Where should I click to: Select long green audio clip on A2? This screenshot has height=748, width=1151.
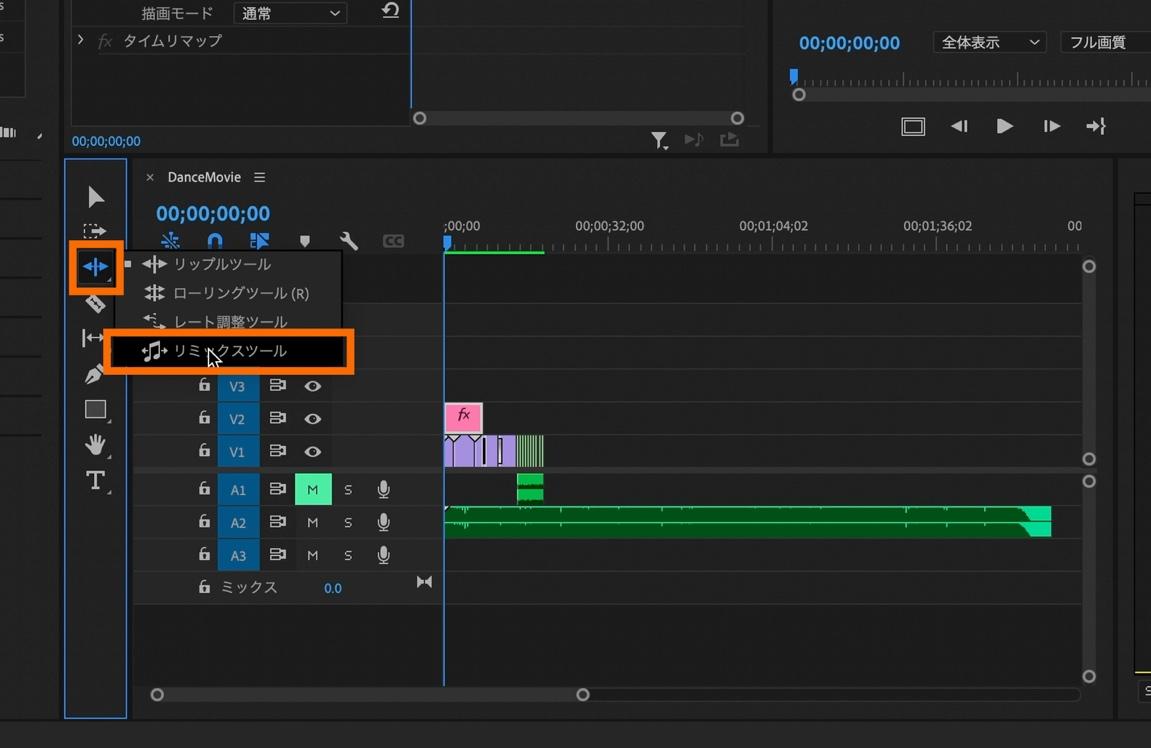click(747, 522)
